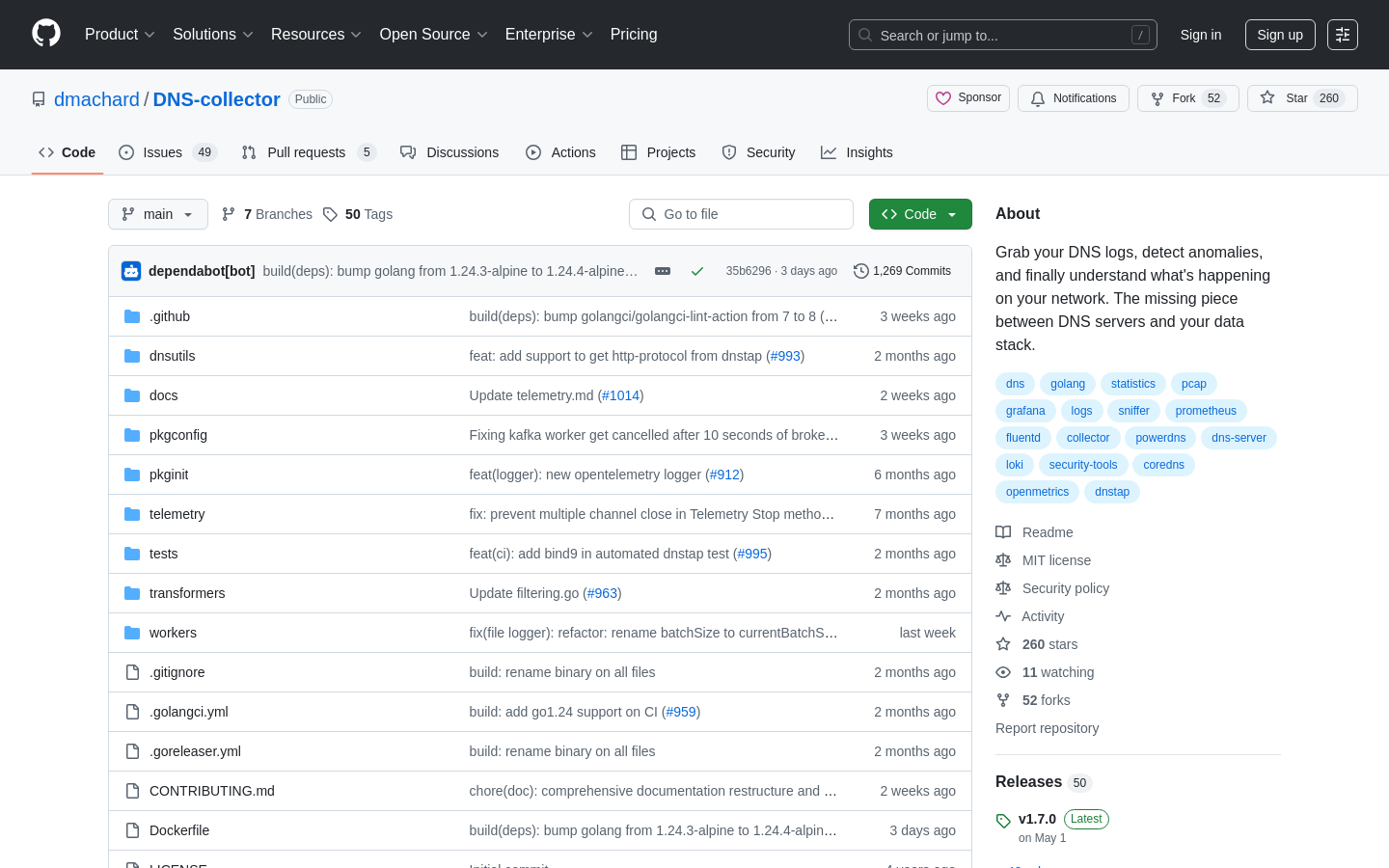Switch to the Discussions tab
This screenshot has width=1389, height=868.
pos(449,152)
